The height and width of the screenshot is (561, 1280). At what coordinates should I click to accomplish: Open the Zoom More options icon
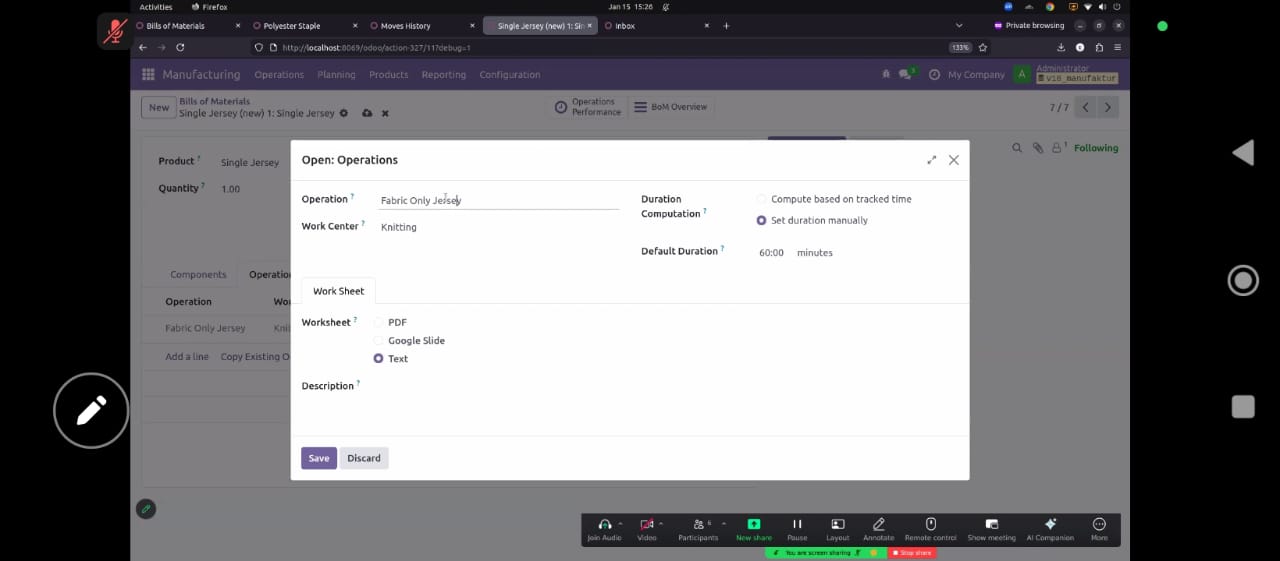(x=1099, y=525)
